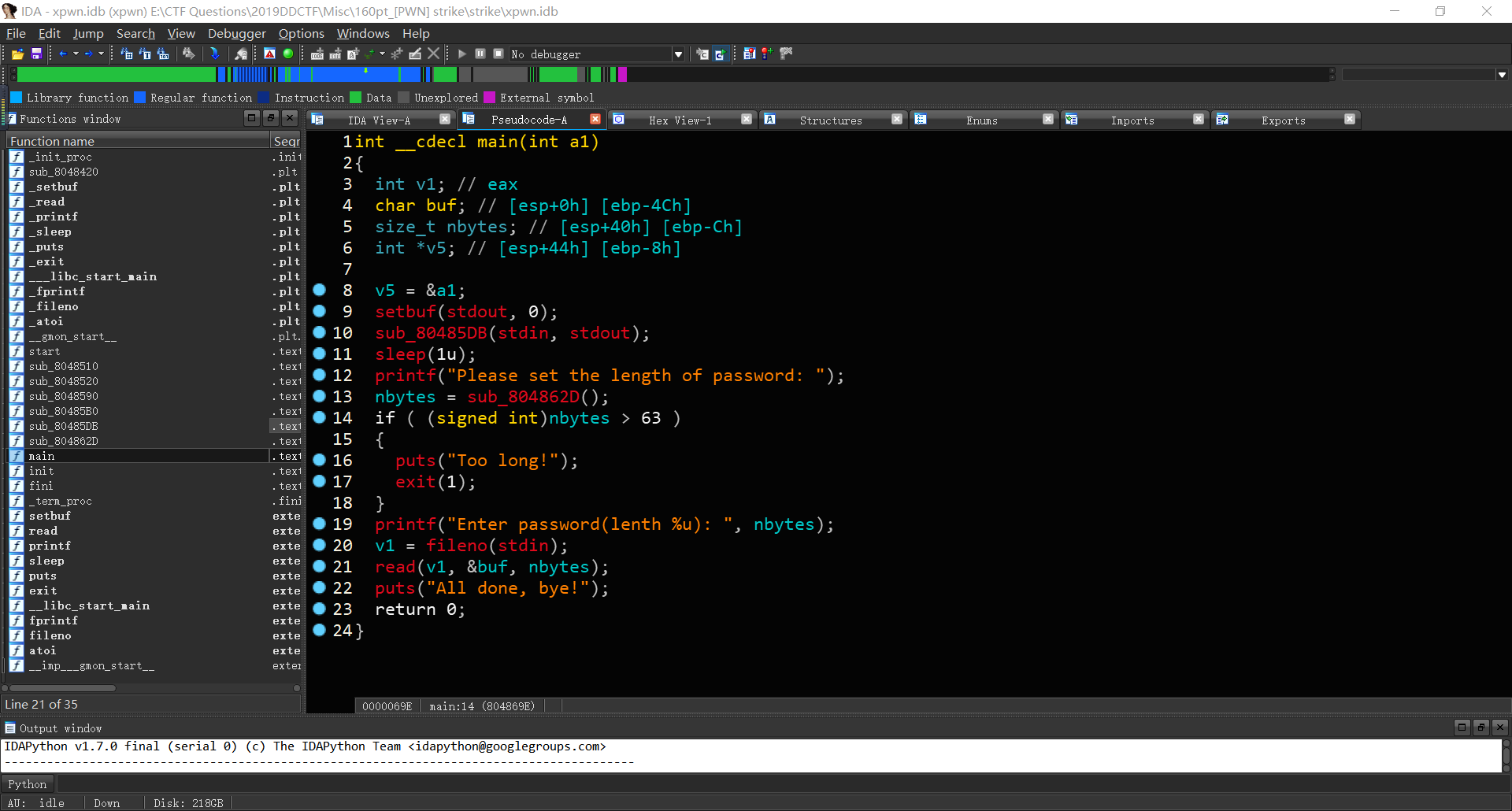1512x811 pixels.
Task: Click the X delete toolbar icon
Action: point(433,54)
